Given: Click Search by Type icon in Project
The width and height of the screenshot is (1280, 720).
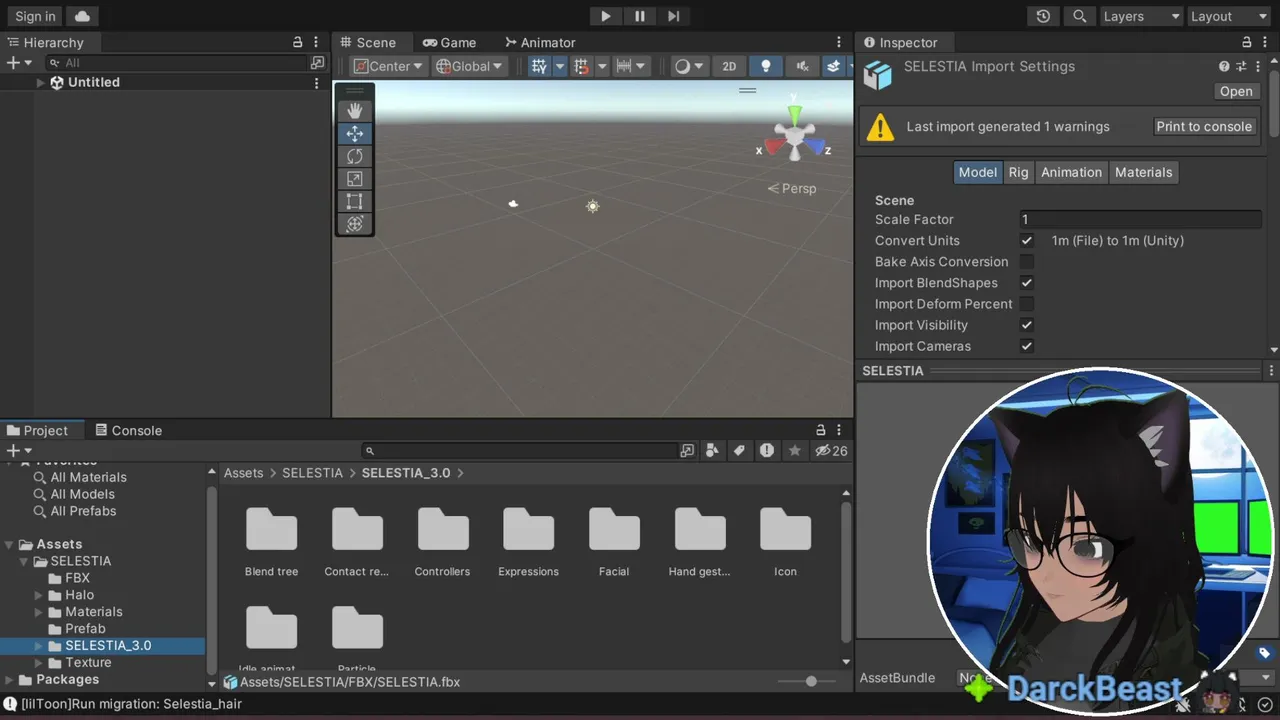Looking at the screenshot, I should click(712, 451).
